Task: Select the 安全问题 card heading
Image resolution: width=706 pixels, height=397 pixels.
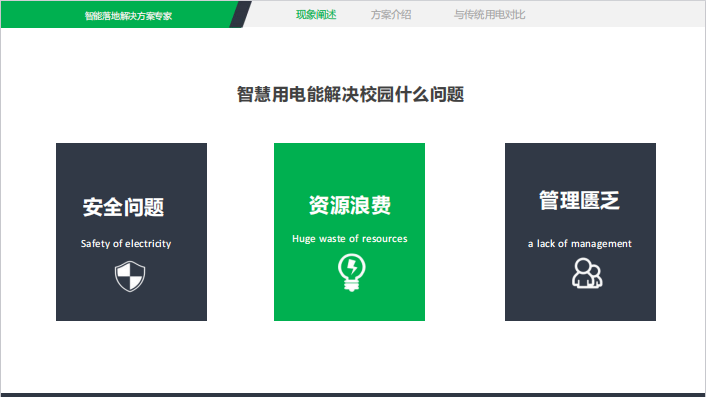Action: click(x=123, y=207)
